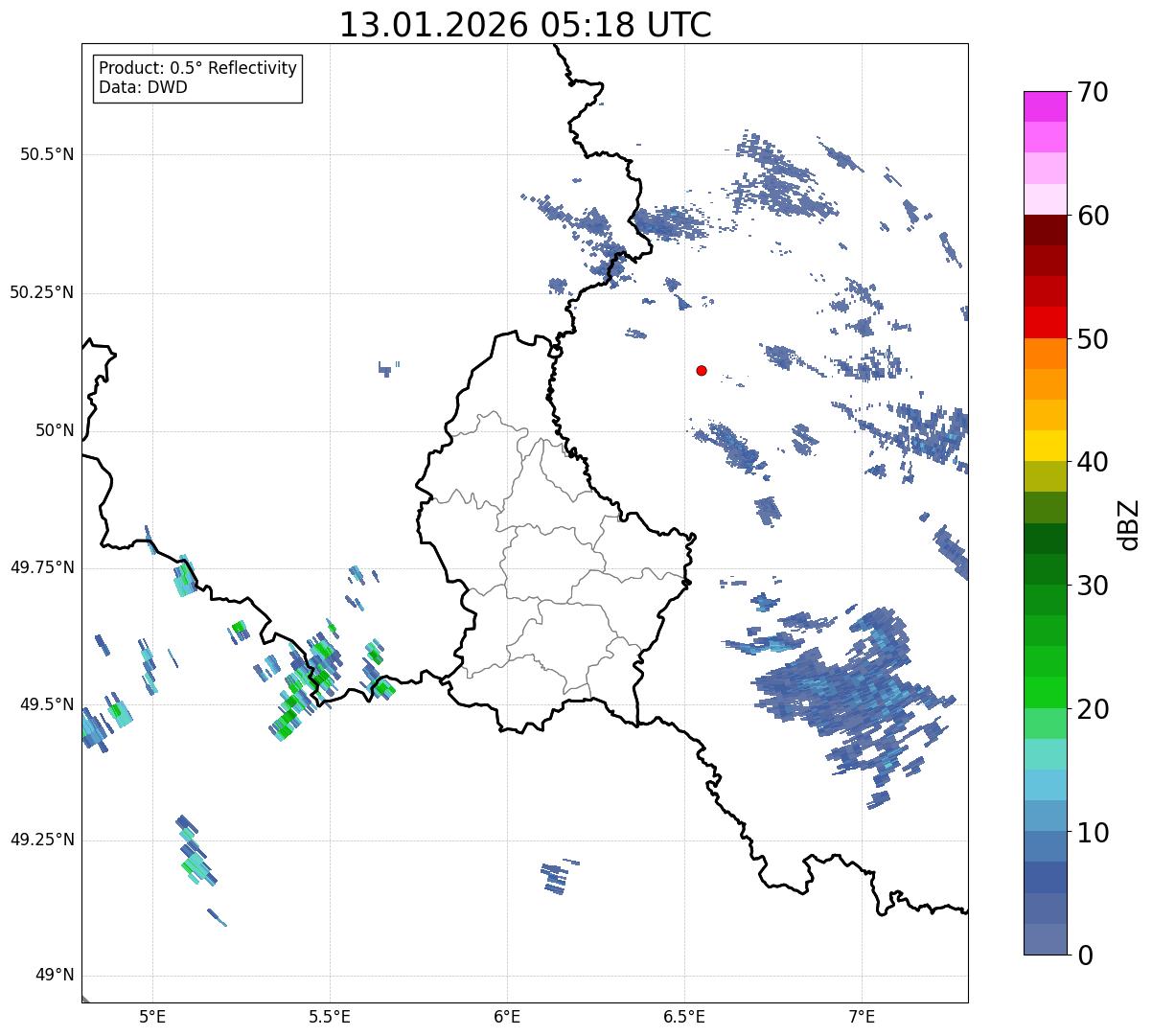Click the red radar site marker
The image size is (1152, 1036).
(702, 370)
